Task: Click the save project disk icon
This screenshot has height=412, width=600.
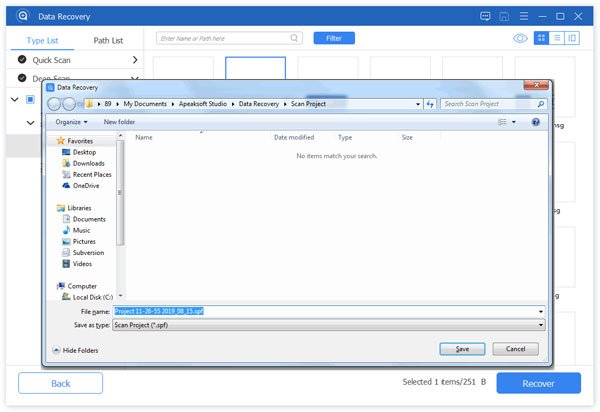Action: pyautogui.click(x=504, y=16)
